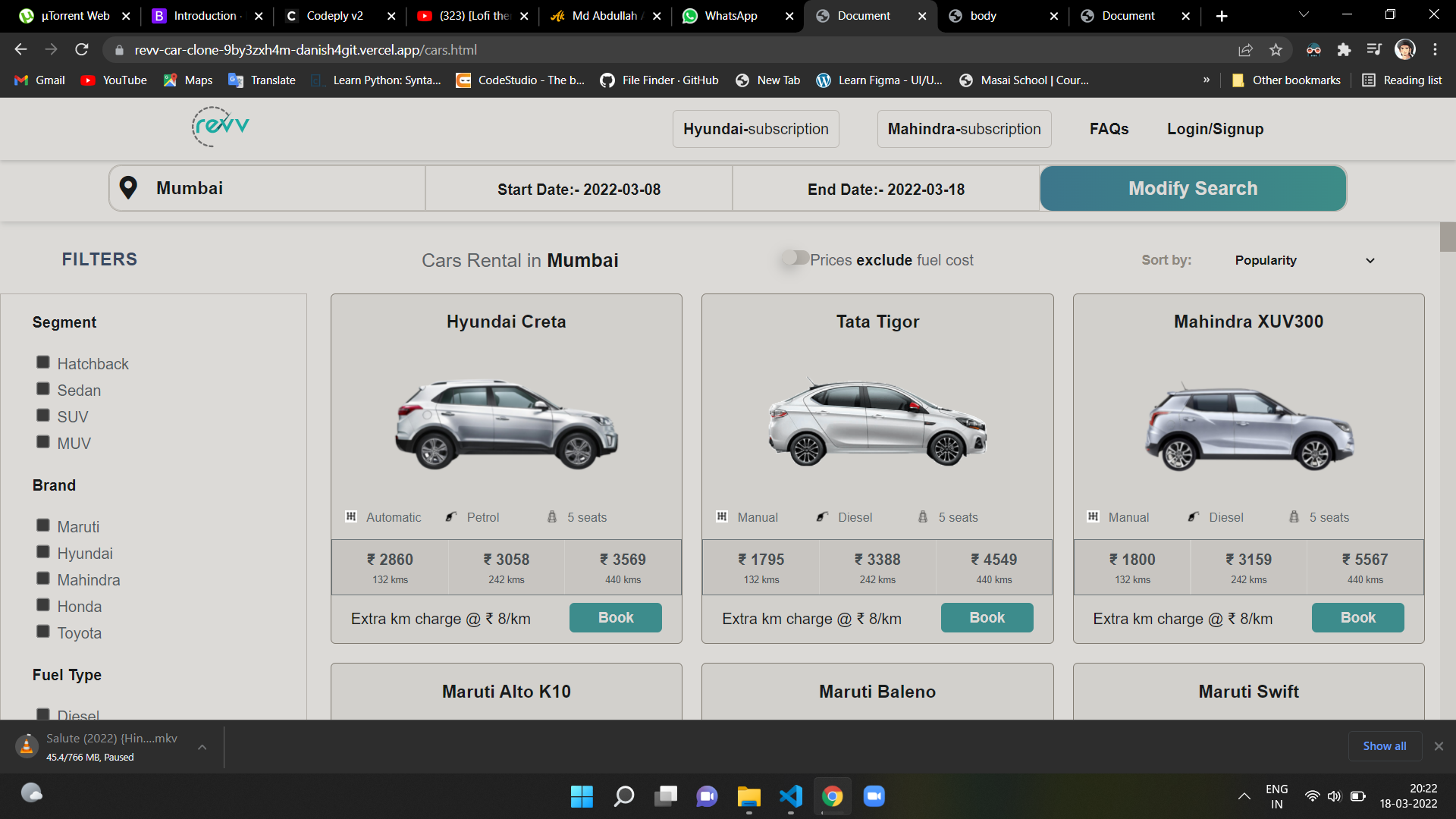Viewport: 1456px width, 819px height.
Task: Toggle the fuel cost price switch
Action: [x=795, y=258]
